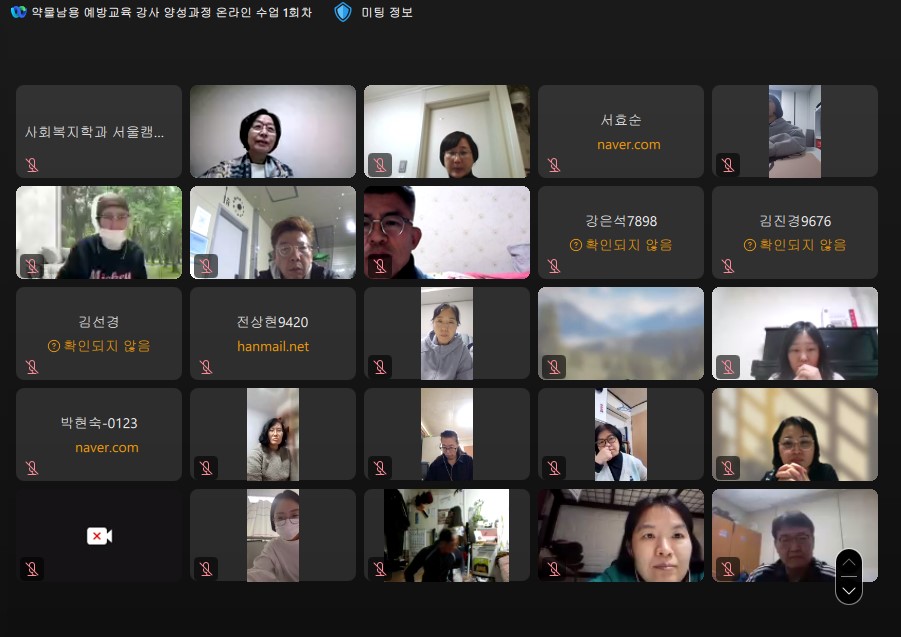Viewport: 901px width, 637px height.
Task: Select video tile of person bending in room
Action: [x=446, y=535]
